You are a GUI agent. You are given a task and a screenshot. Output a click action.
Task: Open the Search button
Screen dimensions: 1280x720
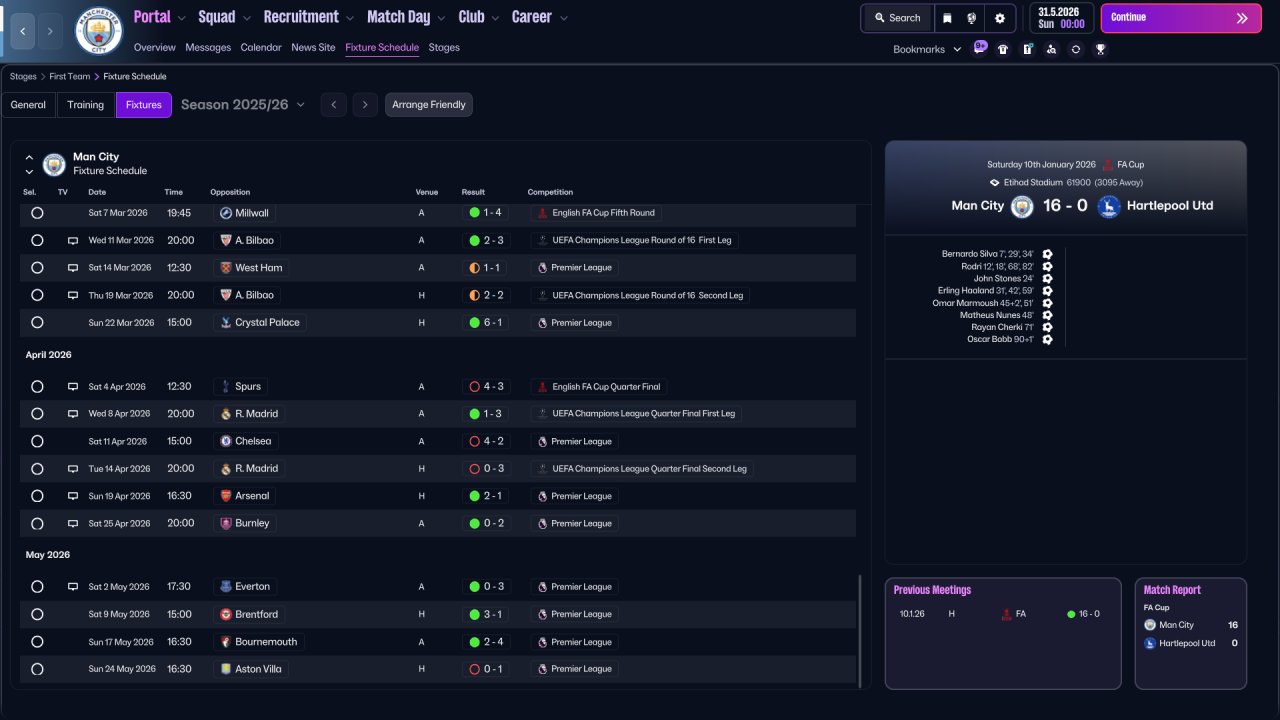point(898,18)
